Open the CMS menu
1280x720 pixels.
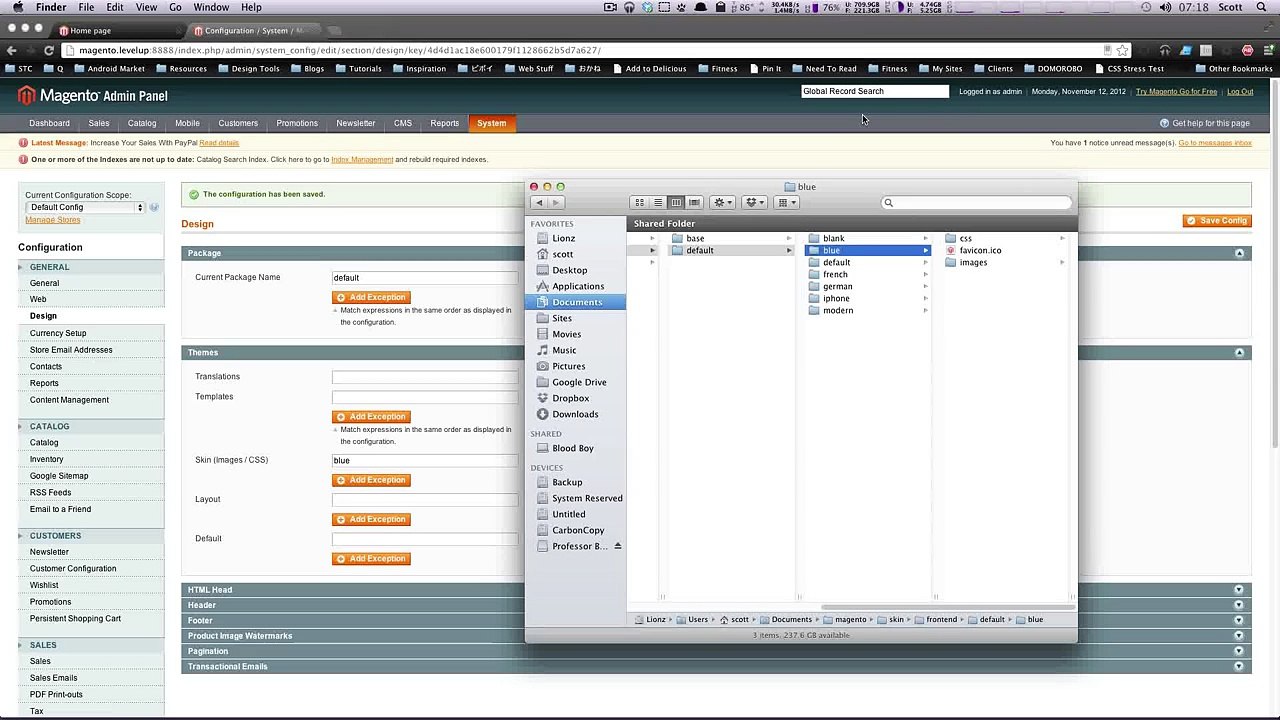click(403, 123)
